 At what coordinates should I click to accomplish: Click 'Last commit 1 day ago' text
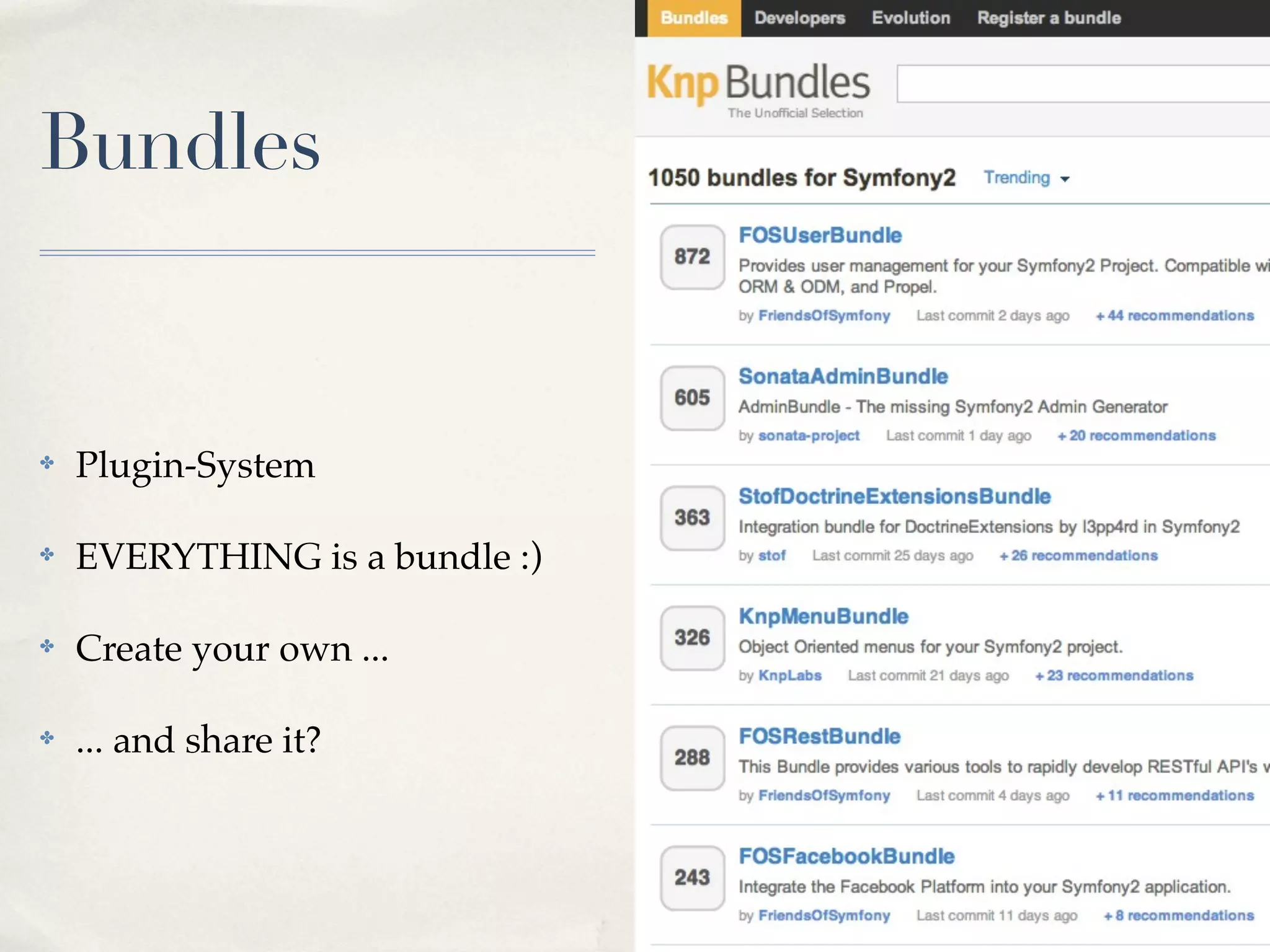958,436
